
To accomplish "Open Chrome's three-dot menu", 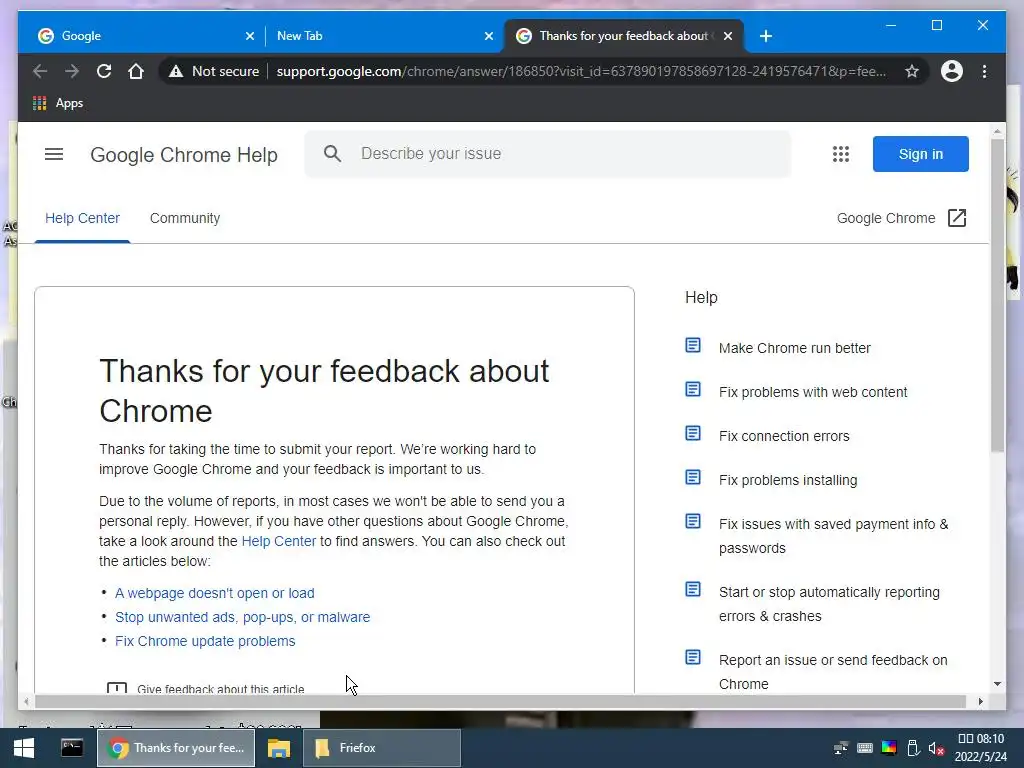I will click(x=984, y=71).
